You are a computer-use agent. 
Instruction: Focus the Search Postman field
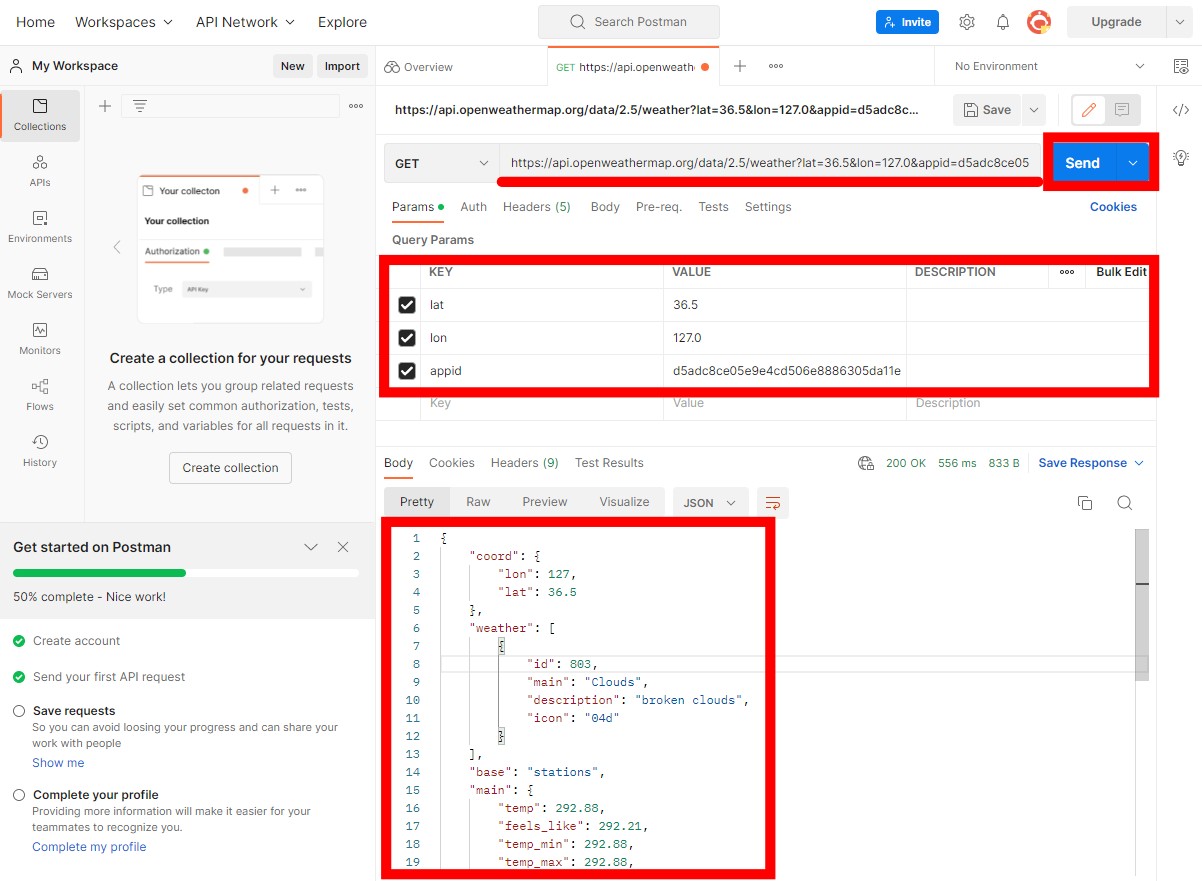628,22
